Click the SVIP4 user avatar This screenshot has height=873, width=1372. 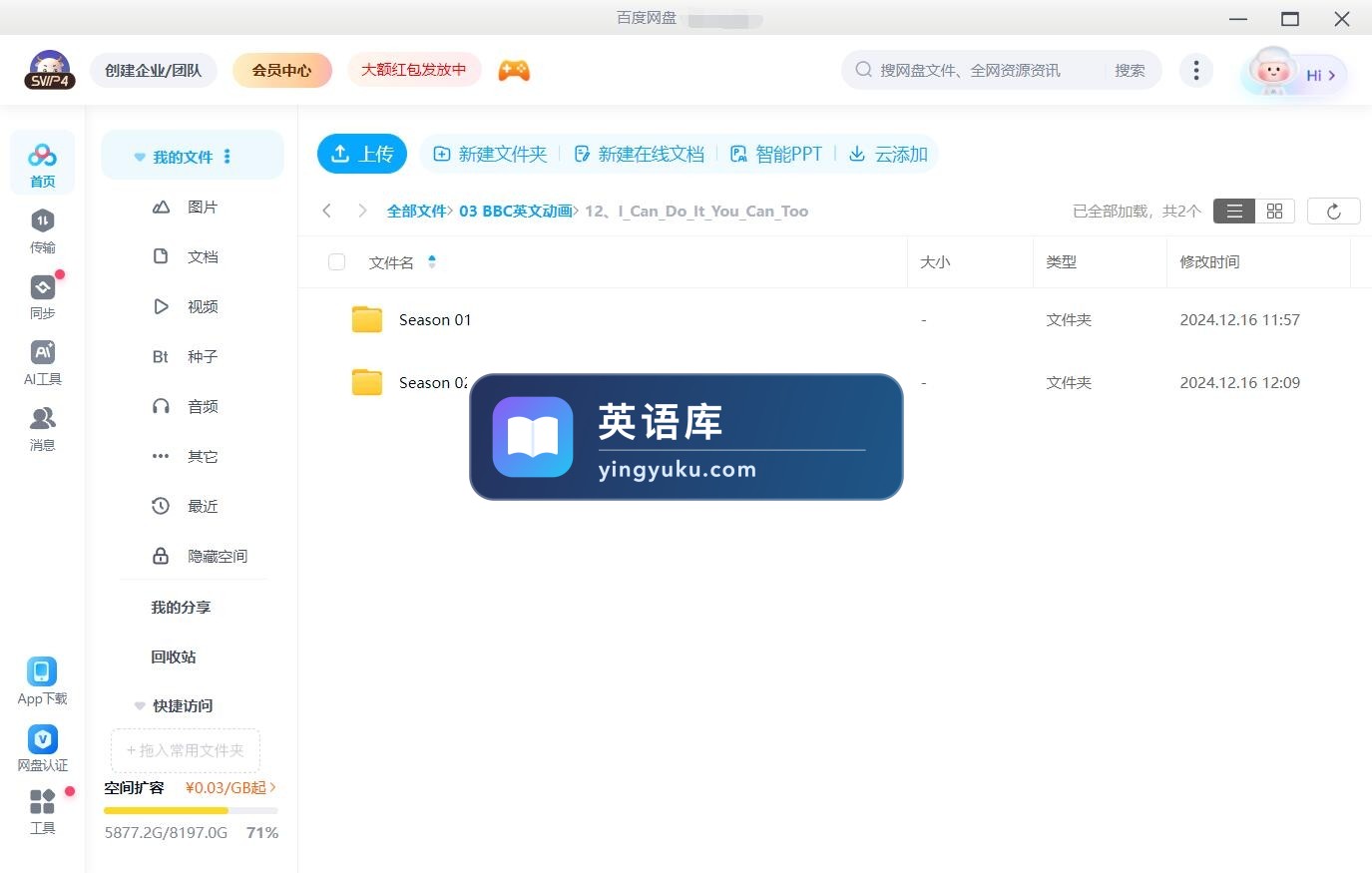click(50, 70)
